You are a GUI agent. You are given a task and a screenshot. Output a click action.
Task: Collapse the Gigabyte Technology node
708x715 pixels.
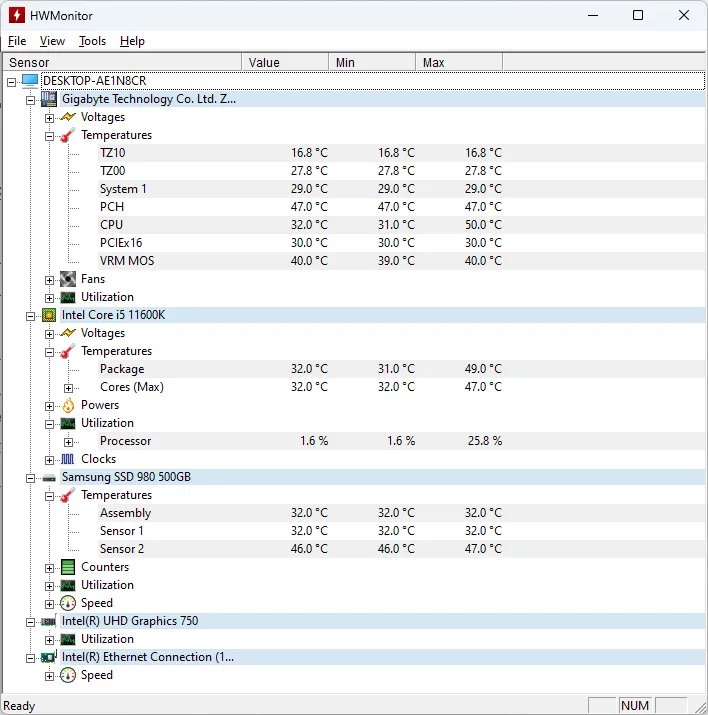click(x=31, y=100)
